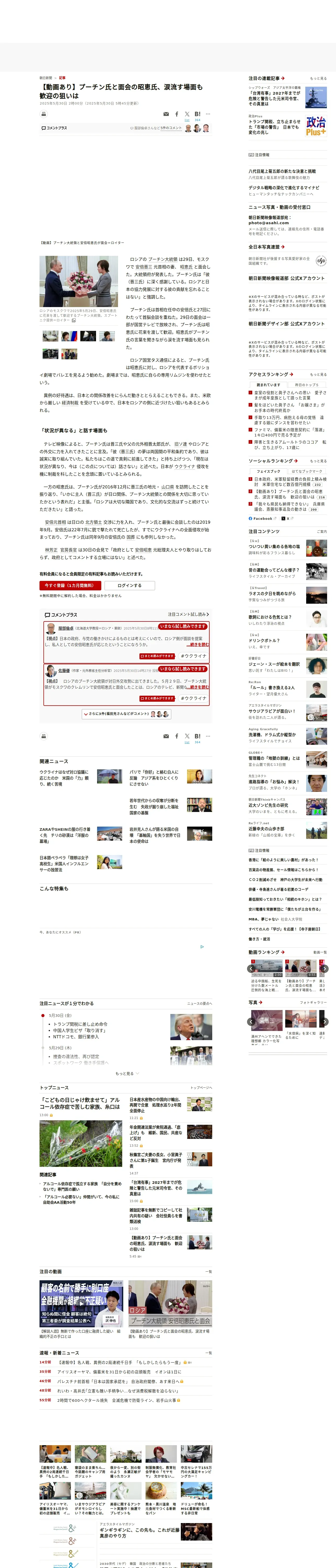336x1568 pixels.
Task: Click the red arrow next to 注目の連載記事
Action: 283,78
